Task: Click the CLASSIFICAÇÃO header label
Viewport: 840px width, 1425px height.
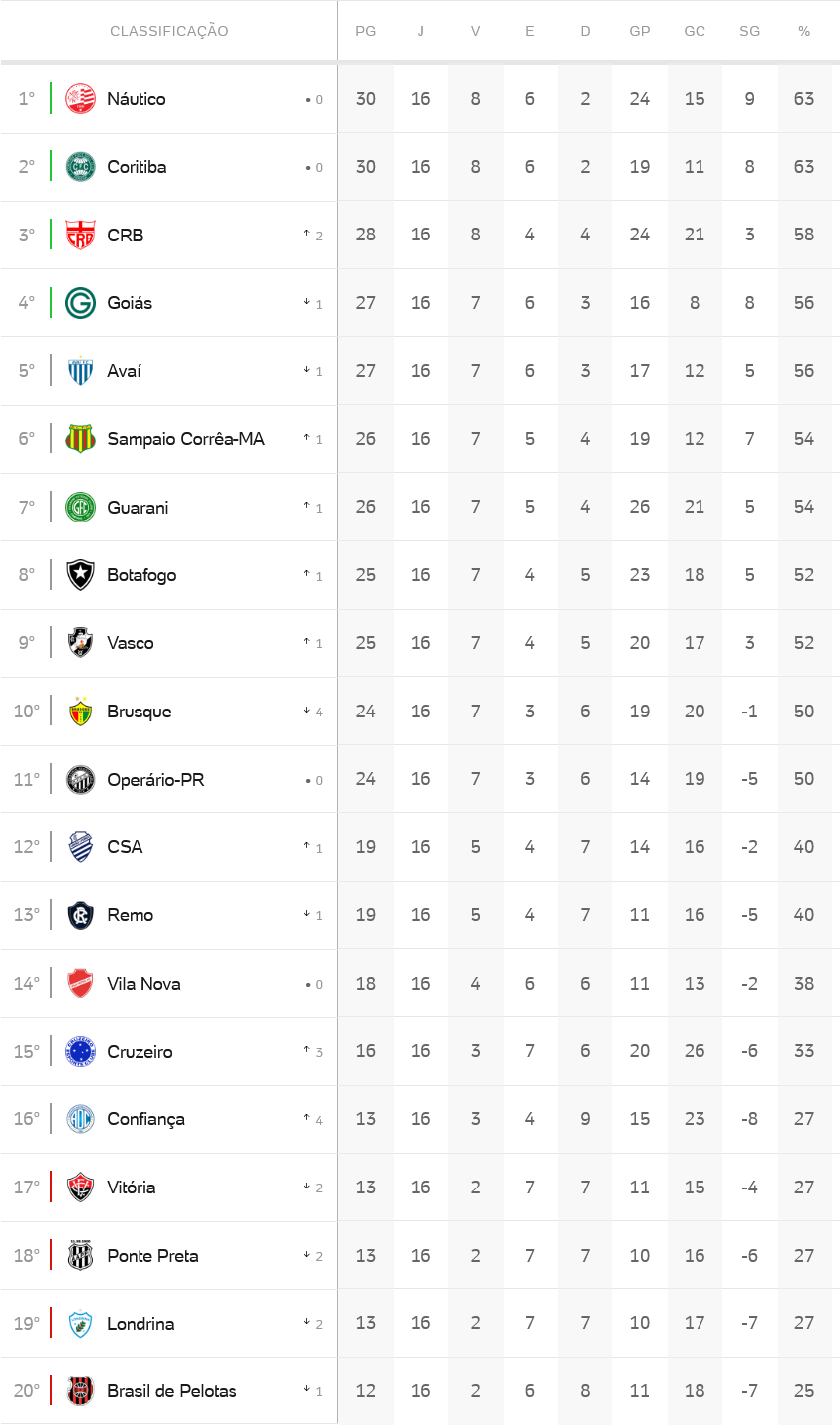Action: tap(169, 32)
